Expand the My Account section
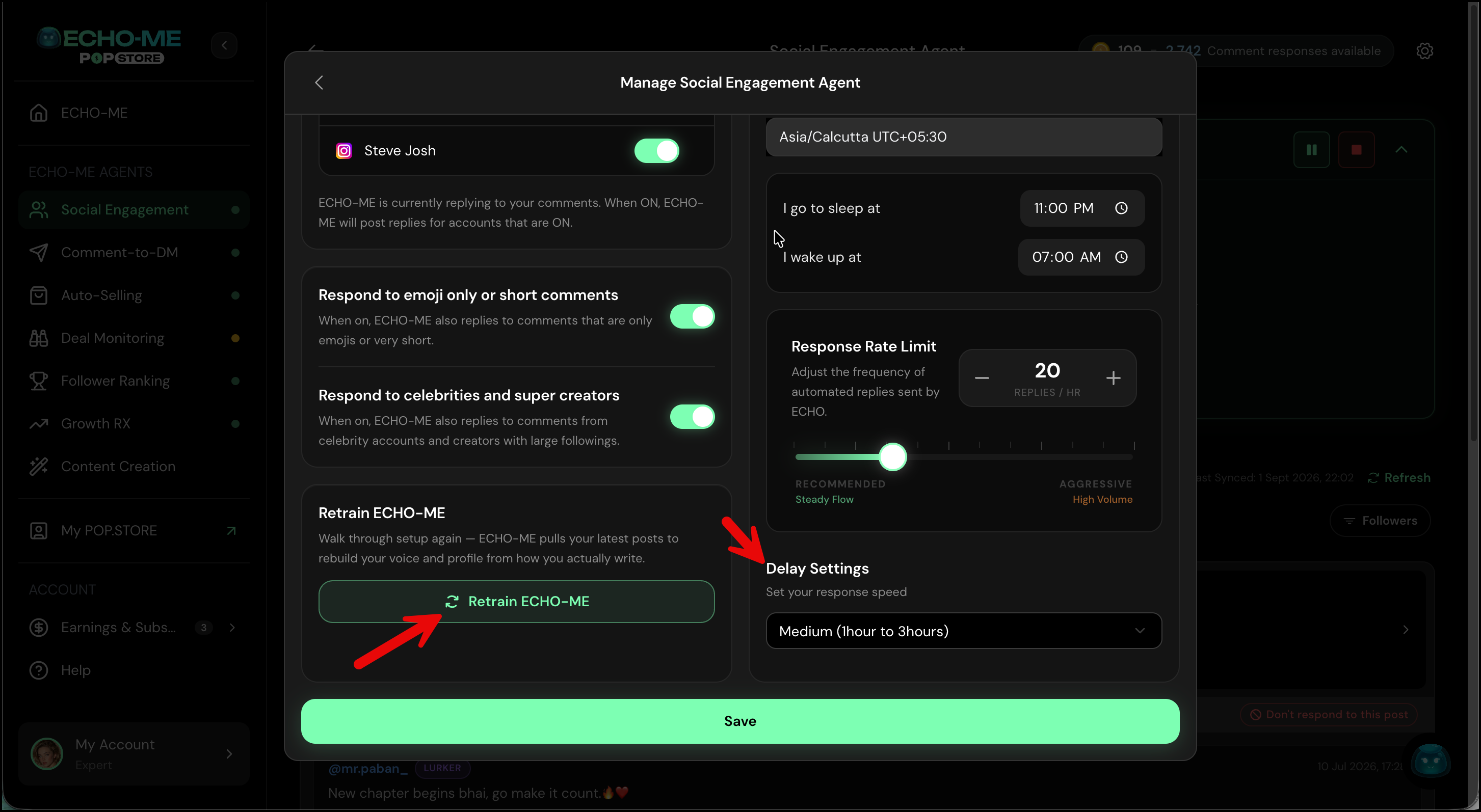Viewport: 1481px width, 812px height. pos(134,753)
